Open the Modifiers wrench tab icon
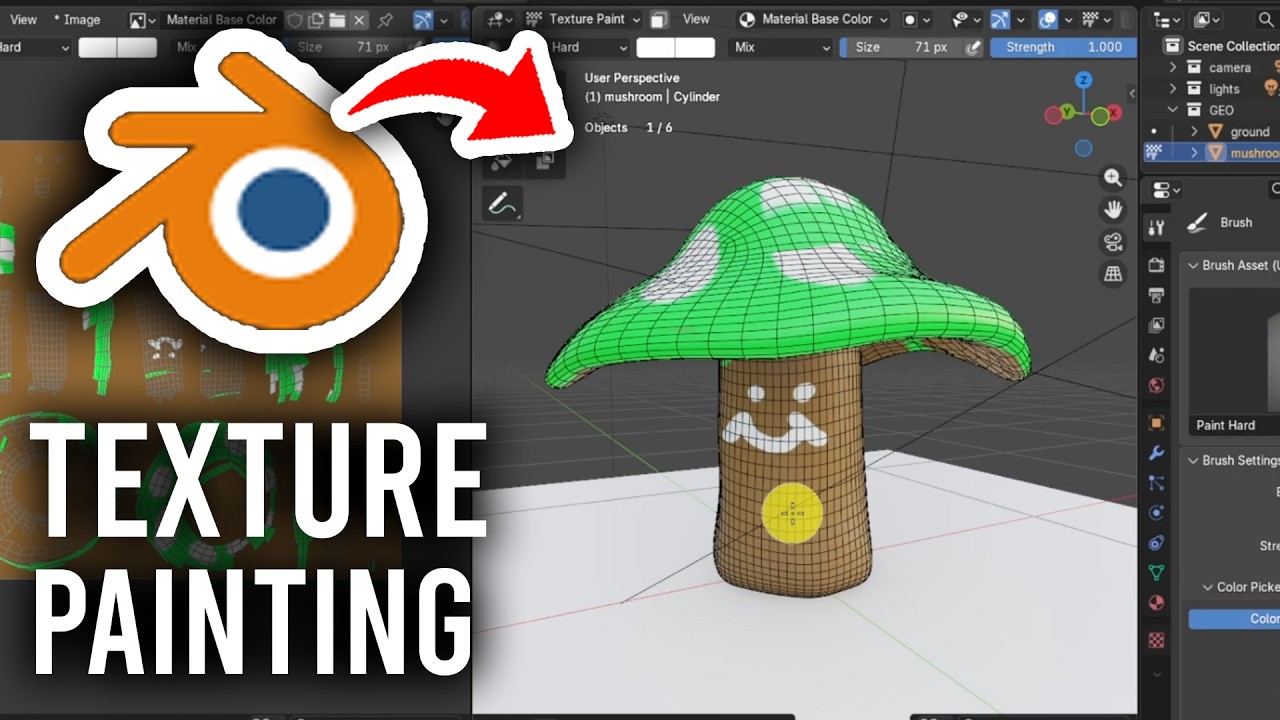 click(1156, 453)
